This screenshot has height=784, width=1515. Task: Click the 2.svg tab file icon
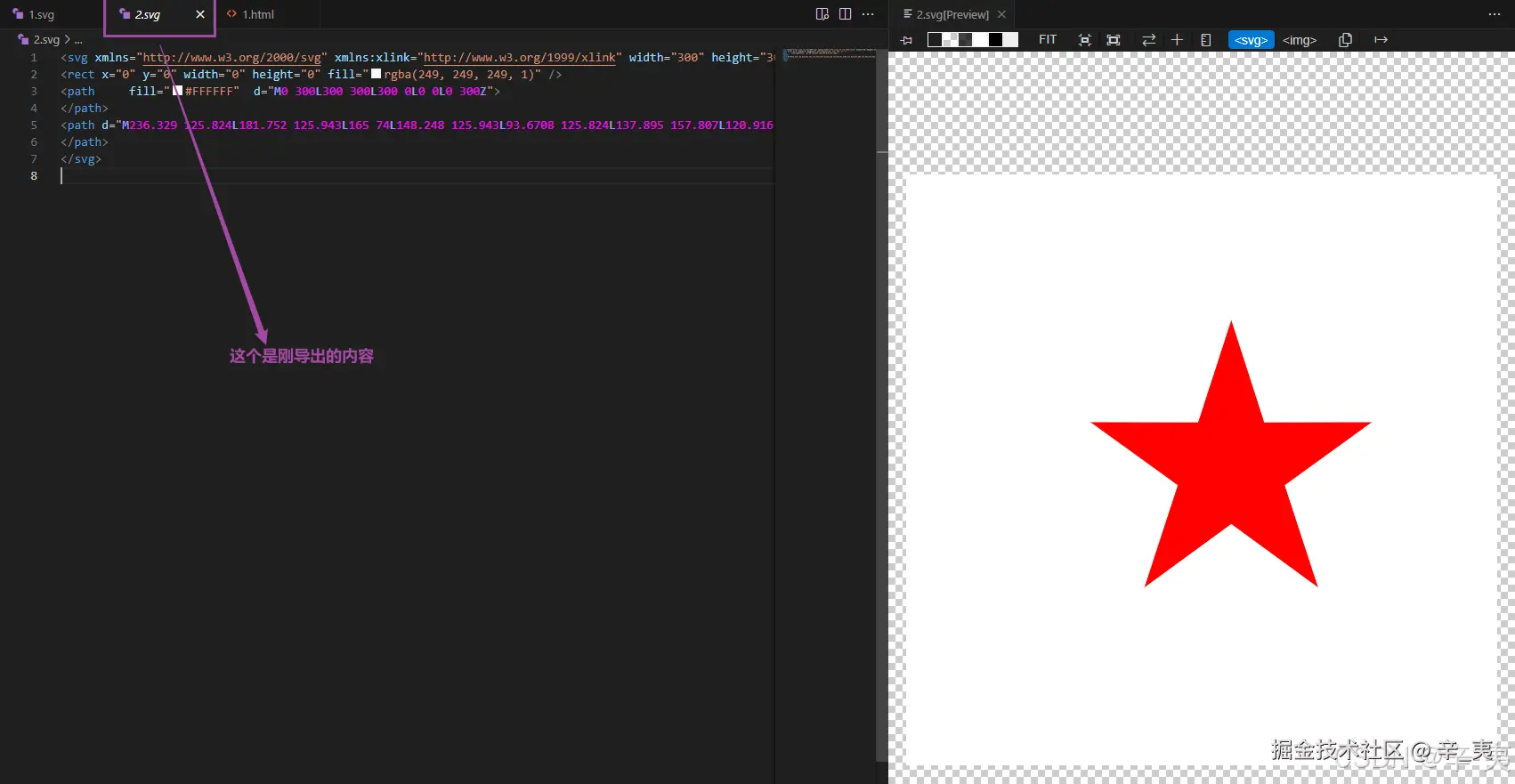tap(125, 14)
